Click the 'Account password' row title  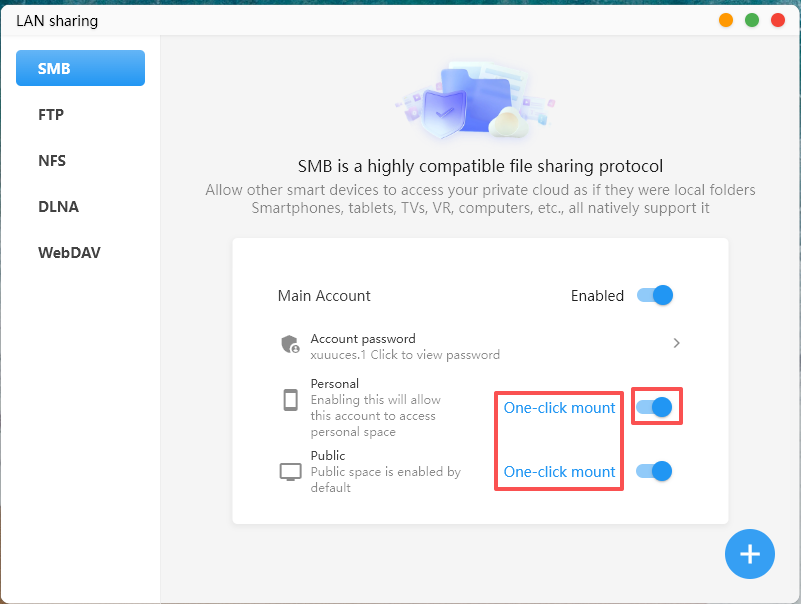(363, 339)
